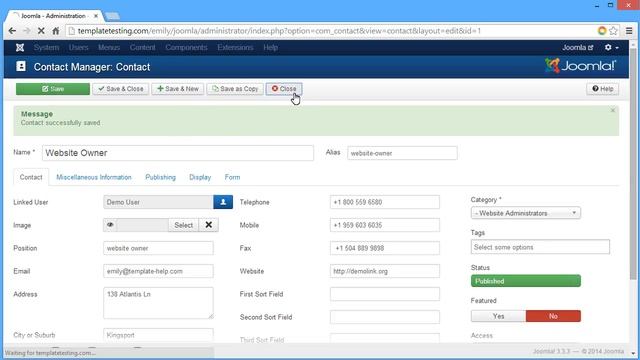The width and height of the screenshot is (640, 360).
Task: Switch to the Form tab
Action: (x=232, y=177)
